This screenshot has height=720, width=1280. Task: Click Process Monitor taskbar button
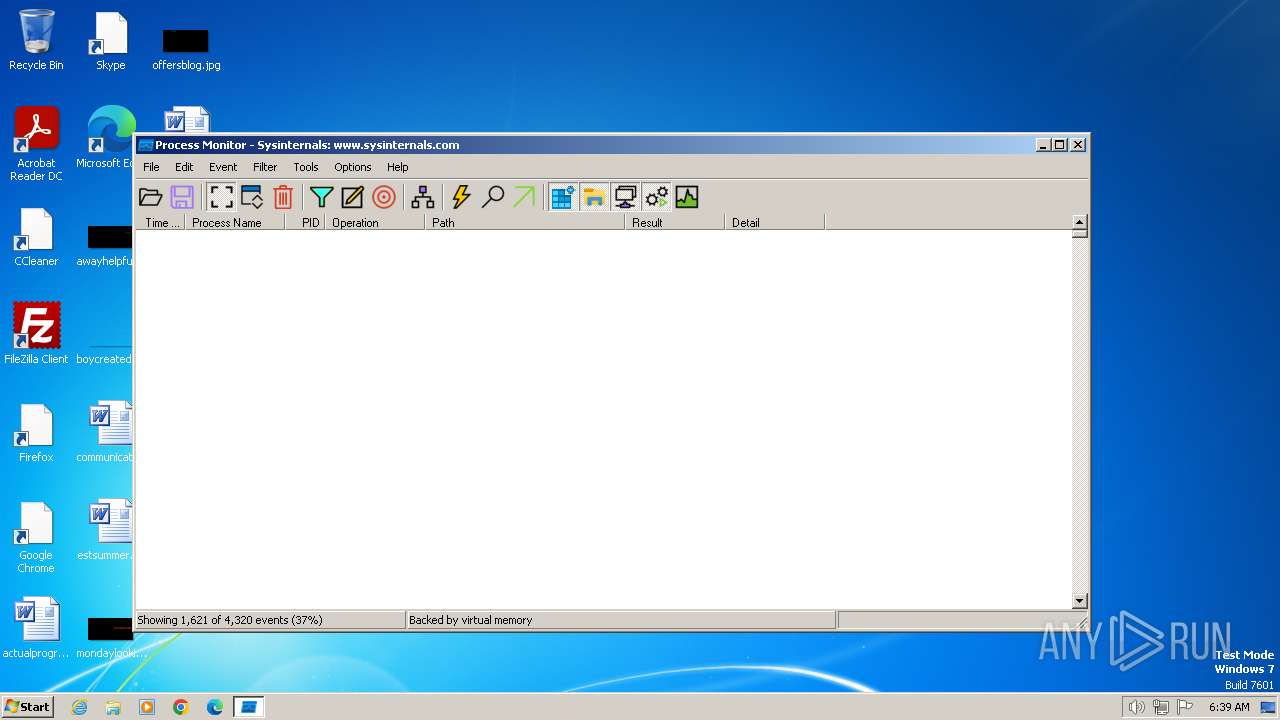click(x=249, y=707)
